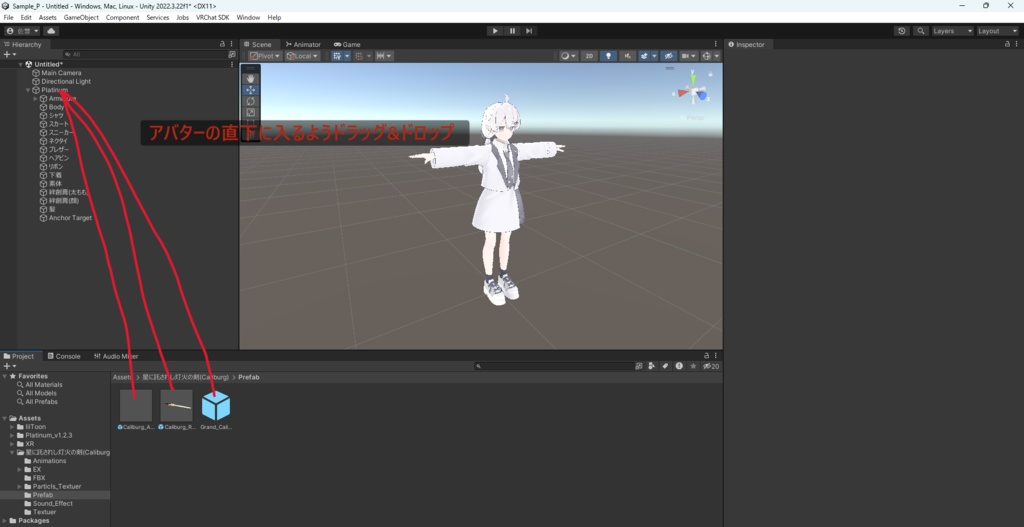
Task: Select the Move tool in Scene
Action: click(x=251, y=89)
